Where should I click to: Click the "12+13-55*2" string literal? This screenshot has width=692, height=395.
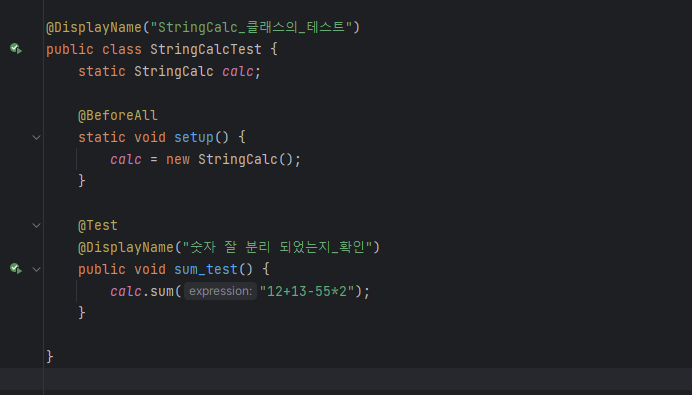pyautogui.click(x=307, y=291)
